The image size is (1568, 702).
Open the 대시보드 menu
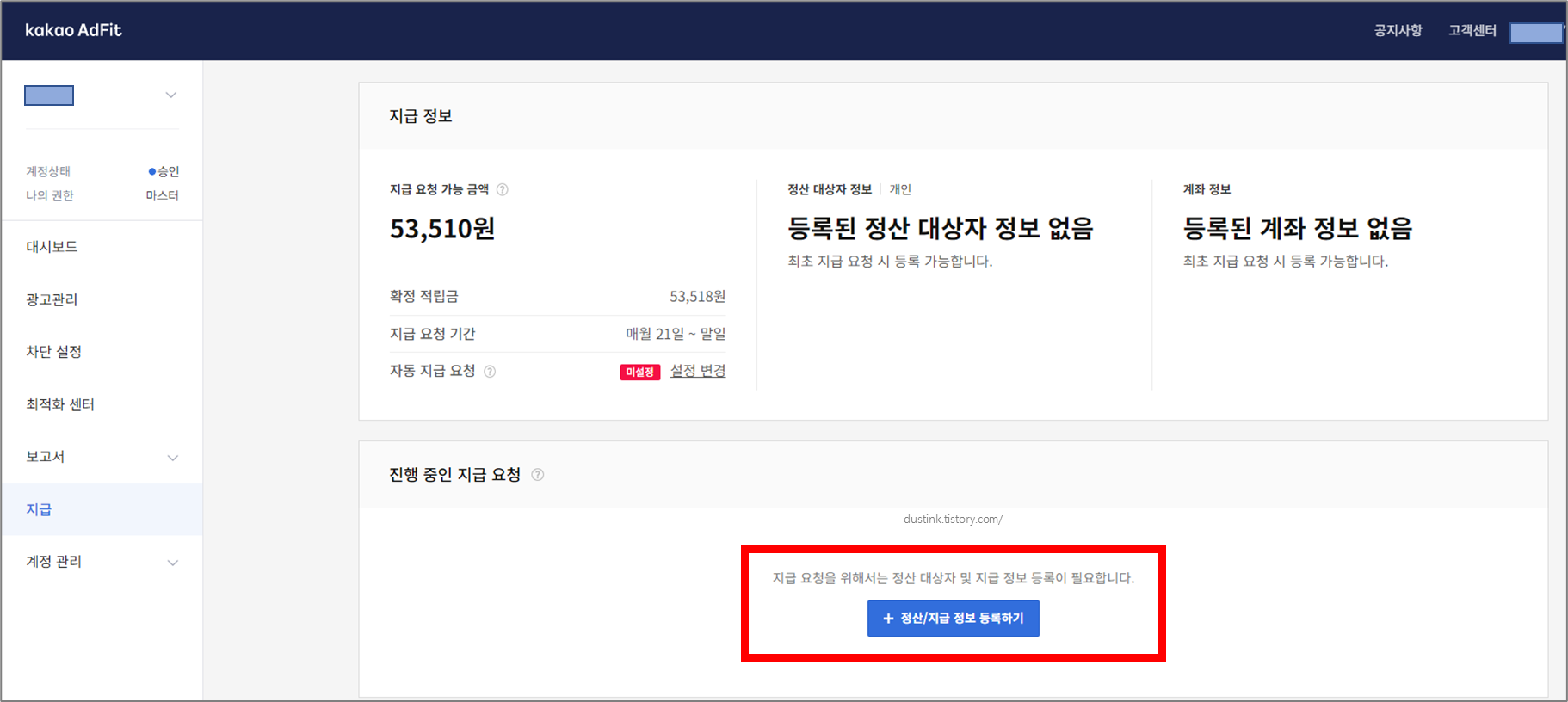pos(52,247)
